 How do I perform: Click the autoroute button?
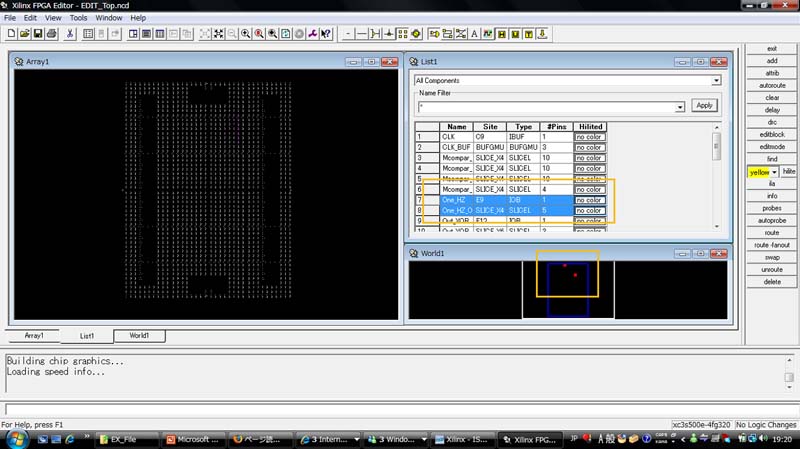772,86
